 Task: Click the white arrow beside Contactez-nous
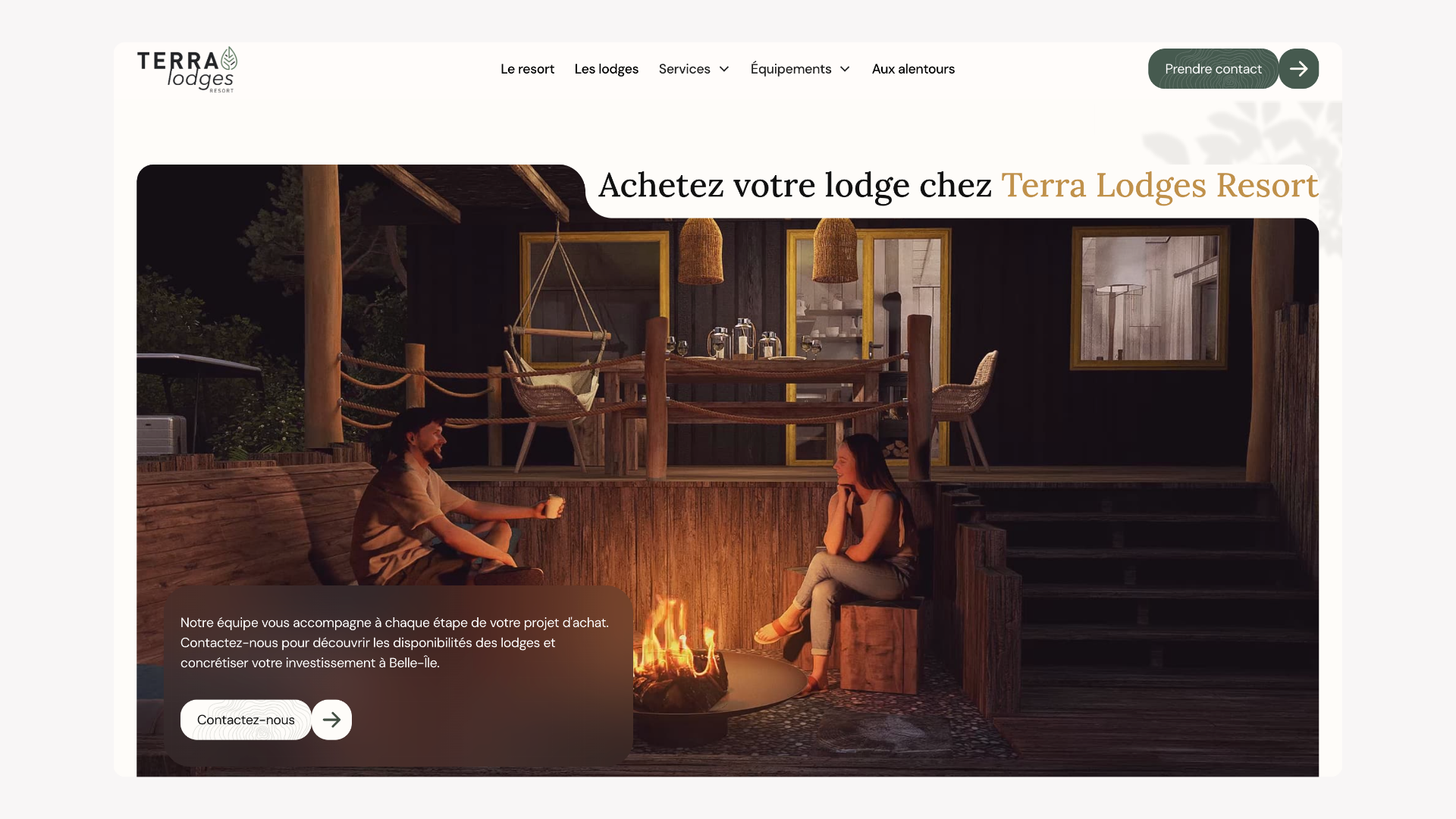click(331, 720)
